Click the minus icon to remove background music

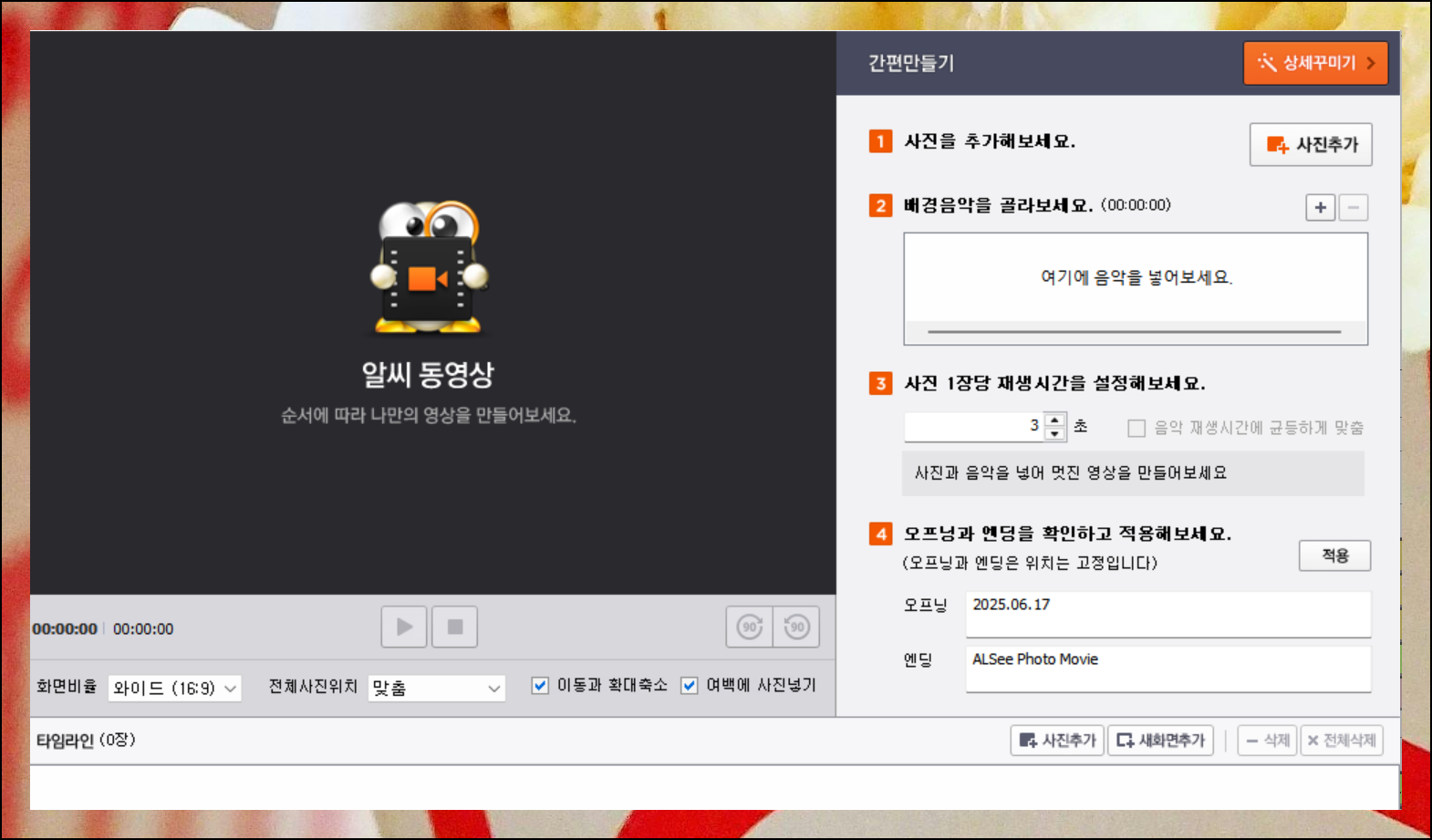pyautogui.click(x=1354, y=207)
